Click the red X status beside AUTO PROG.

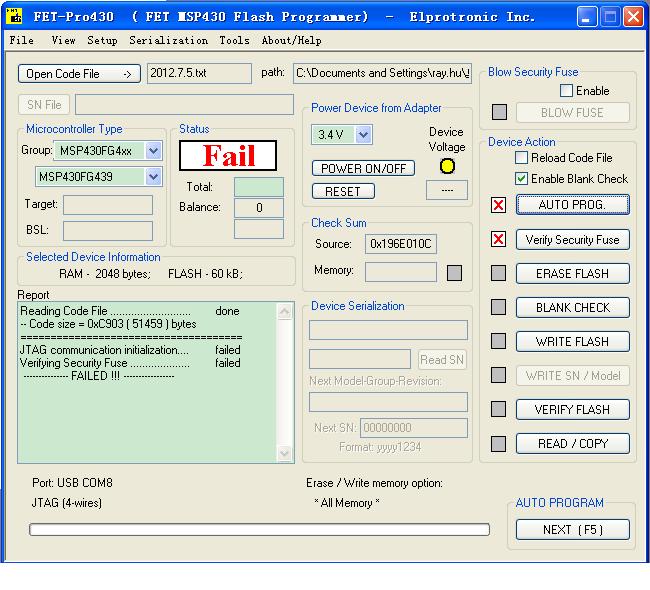pos(498,205)
